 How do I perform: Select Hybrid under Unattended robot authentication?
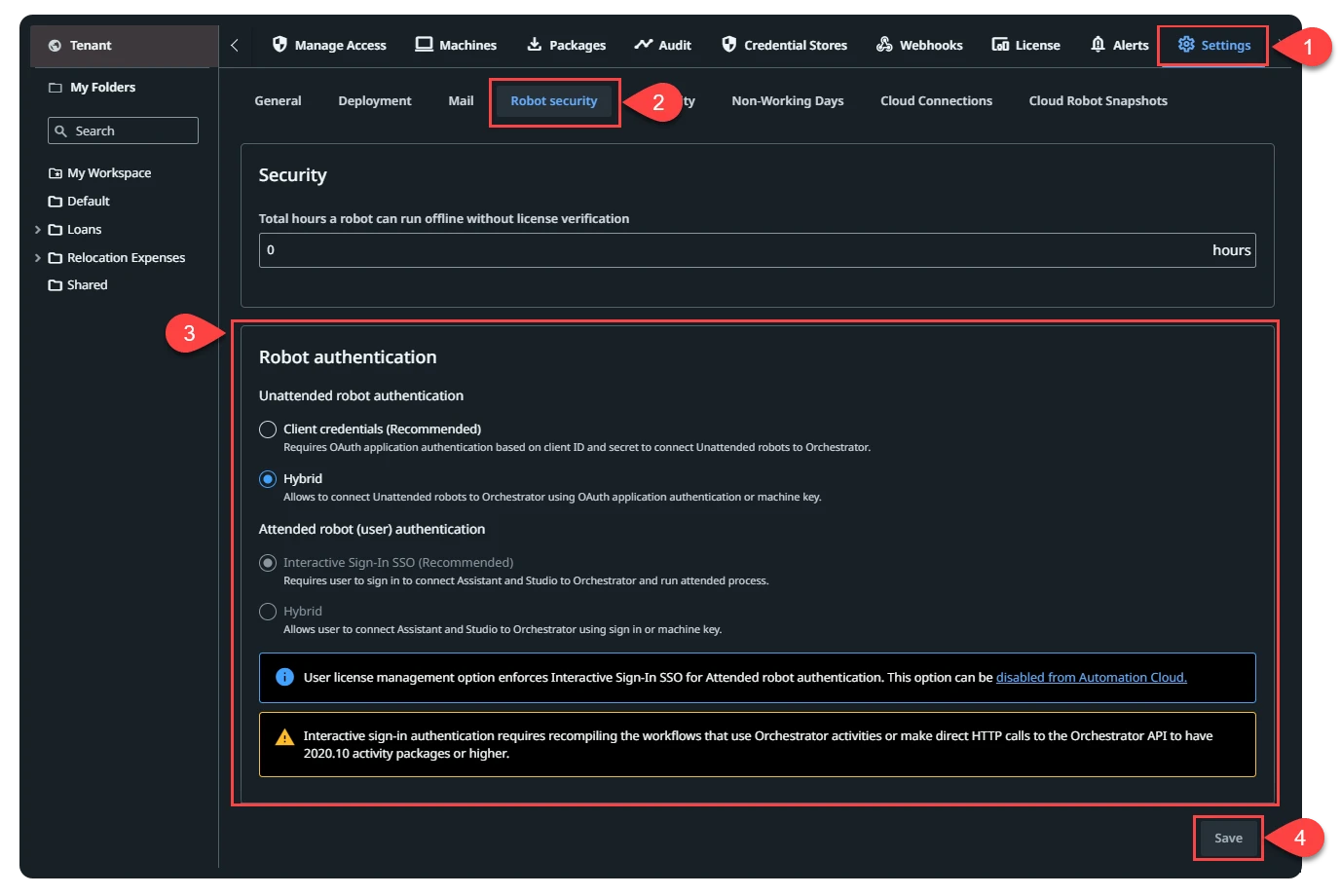(x=268, y=479)
